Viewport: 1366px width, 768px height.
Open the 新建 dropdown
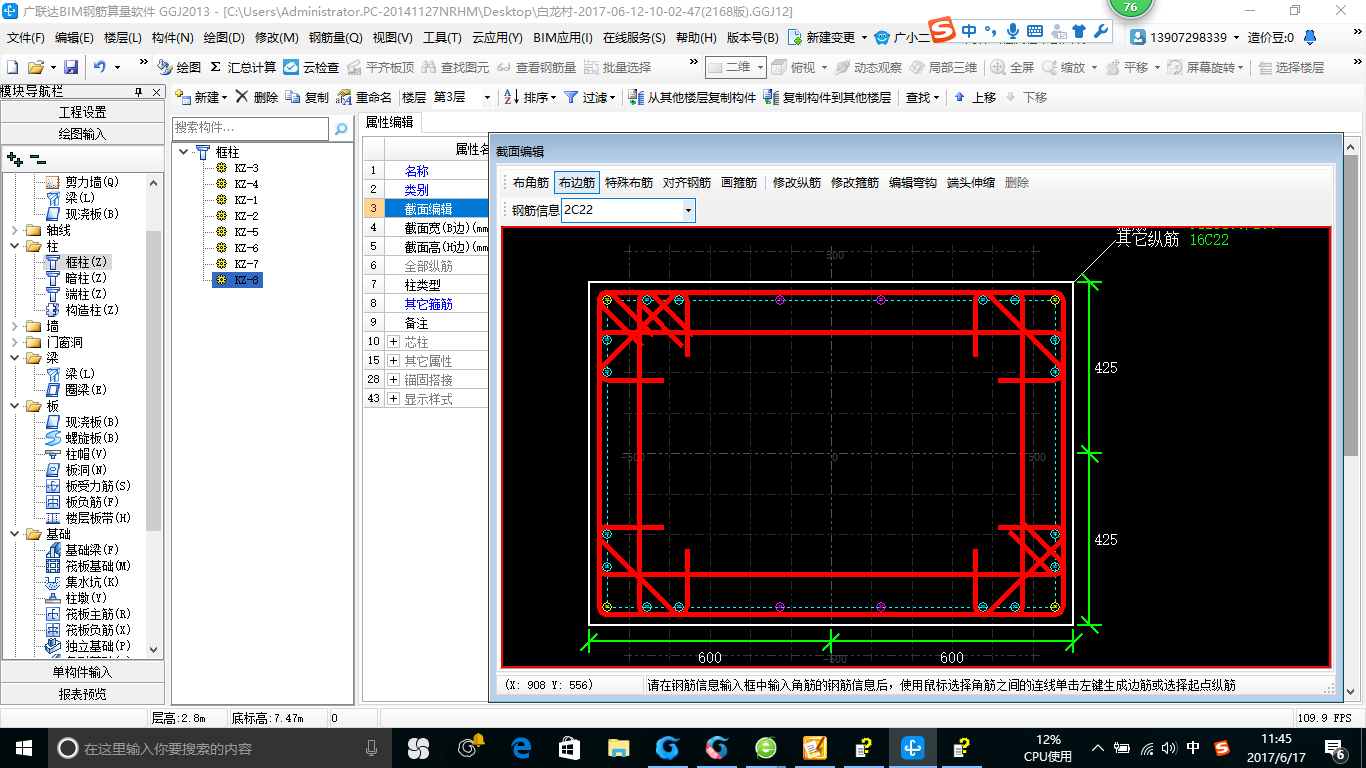coord(201,97)
